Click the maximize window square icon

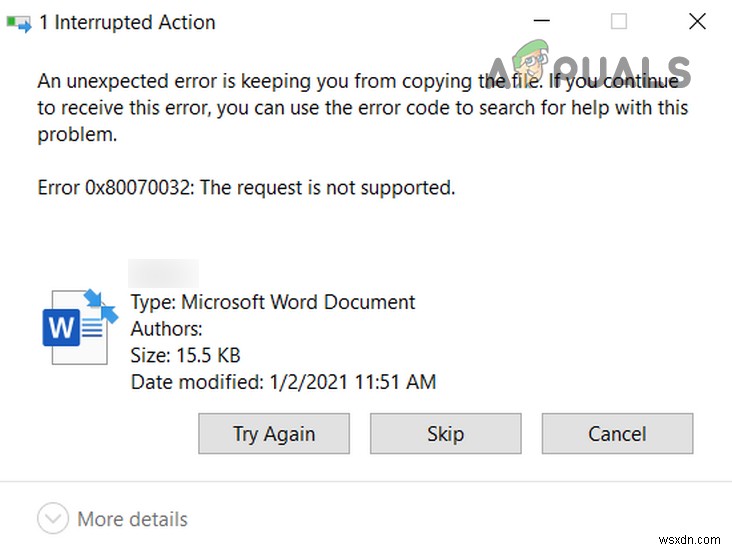619,21
